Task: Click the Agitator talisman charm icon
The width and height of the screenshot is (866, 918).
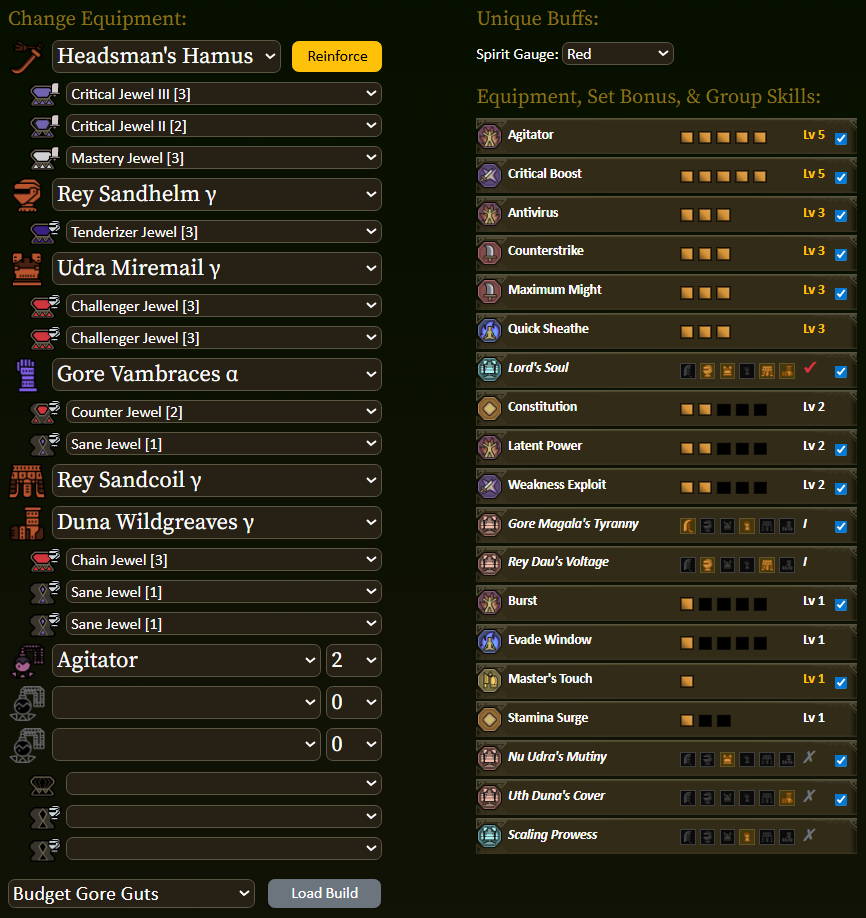Action: coord(27,661)
